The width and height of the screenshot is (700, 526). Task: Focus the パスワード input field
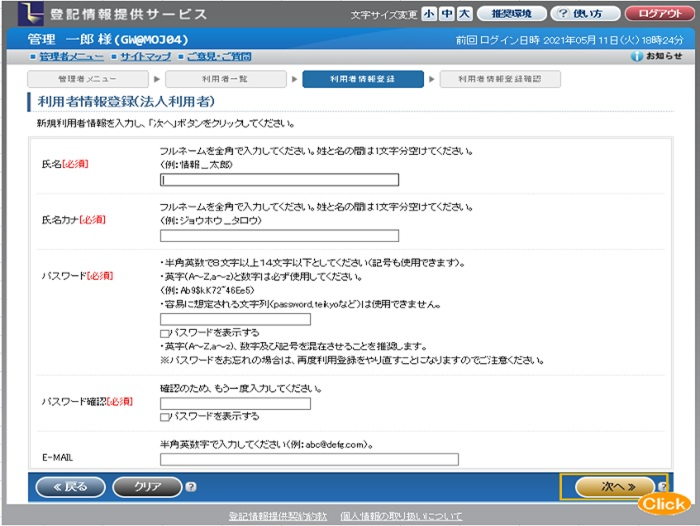(x=235, y=319)
